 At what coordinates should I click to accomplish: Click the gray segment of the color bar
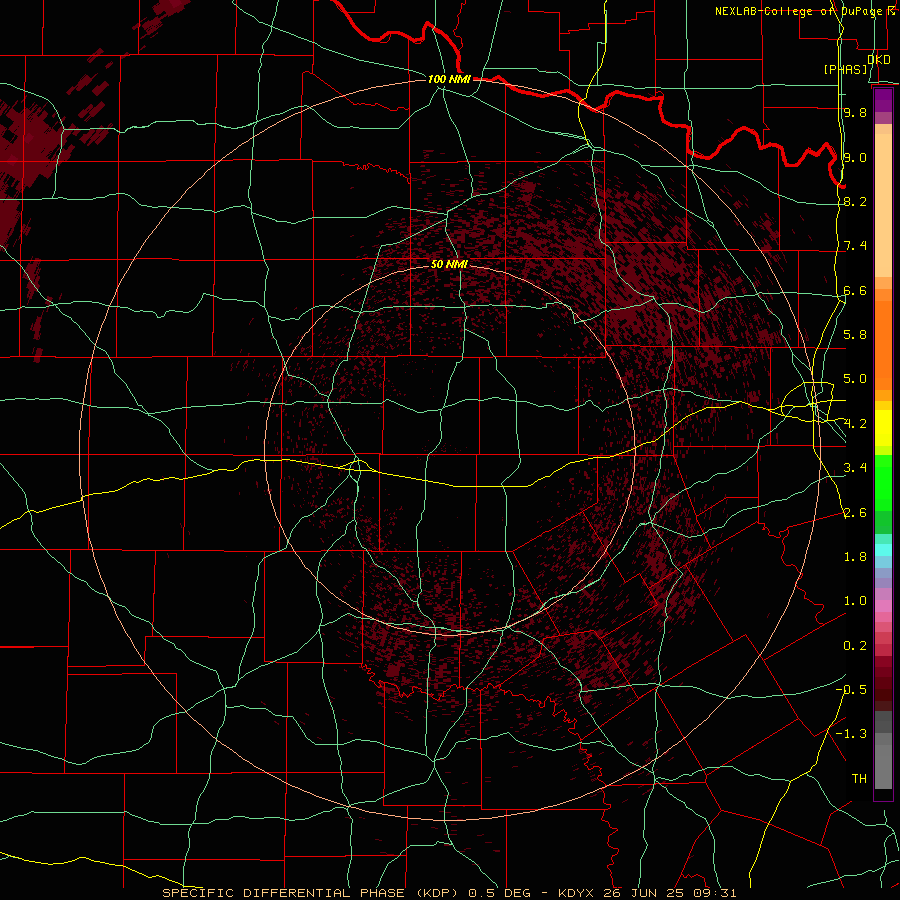[883, 750]
